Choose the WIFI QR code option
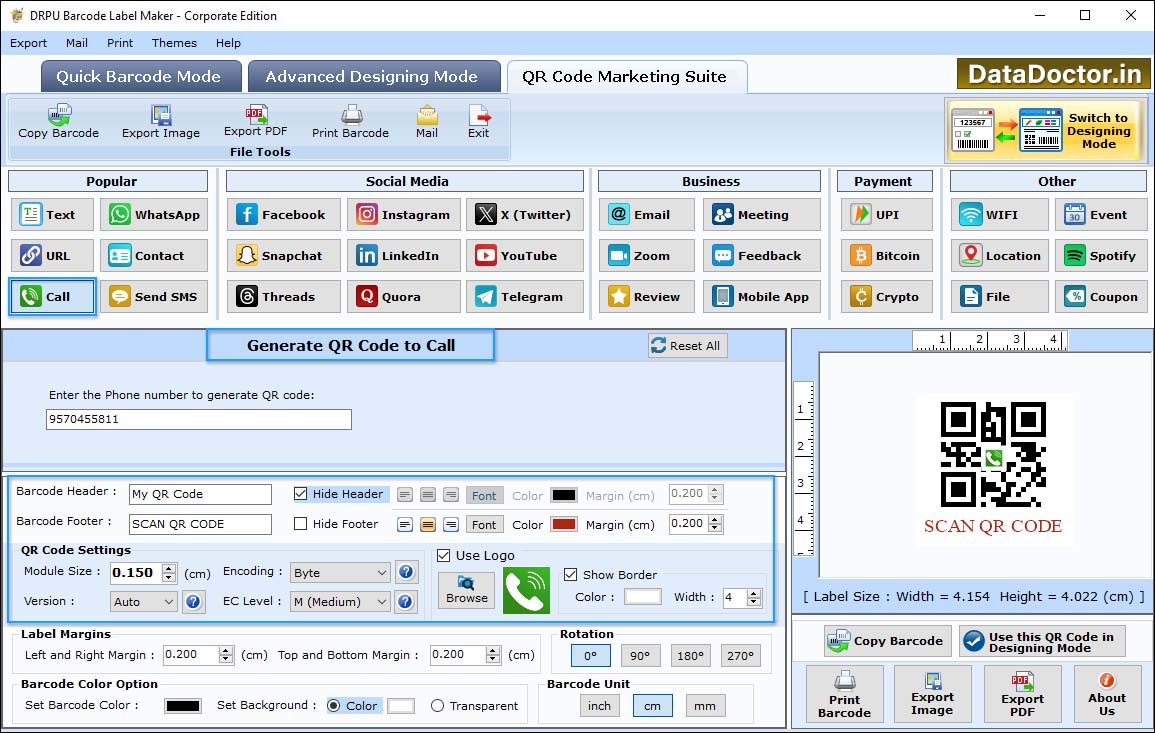The image size is (1155, 733). [x=1000, y=214]
